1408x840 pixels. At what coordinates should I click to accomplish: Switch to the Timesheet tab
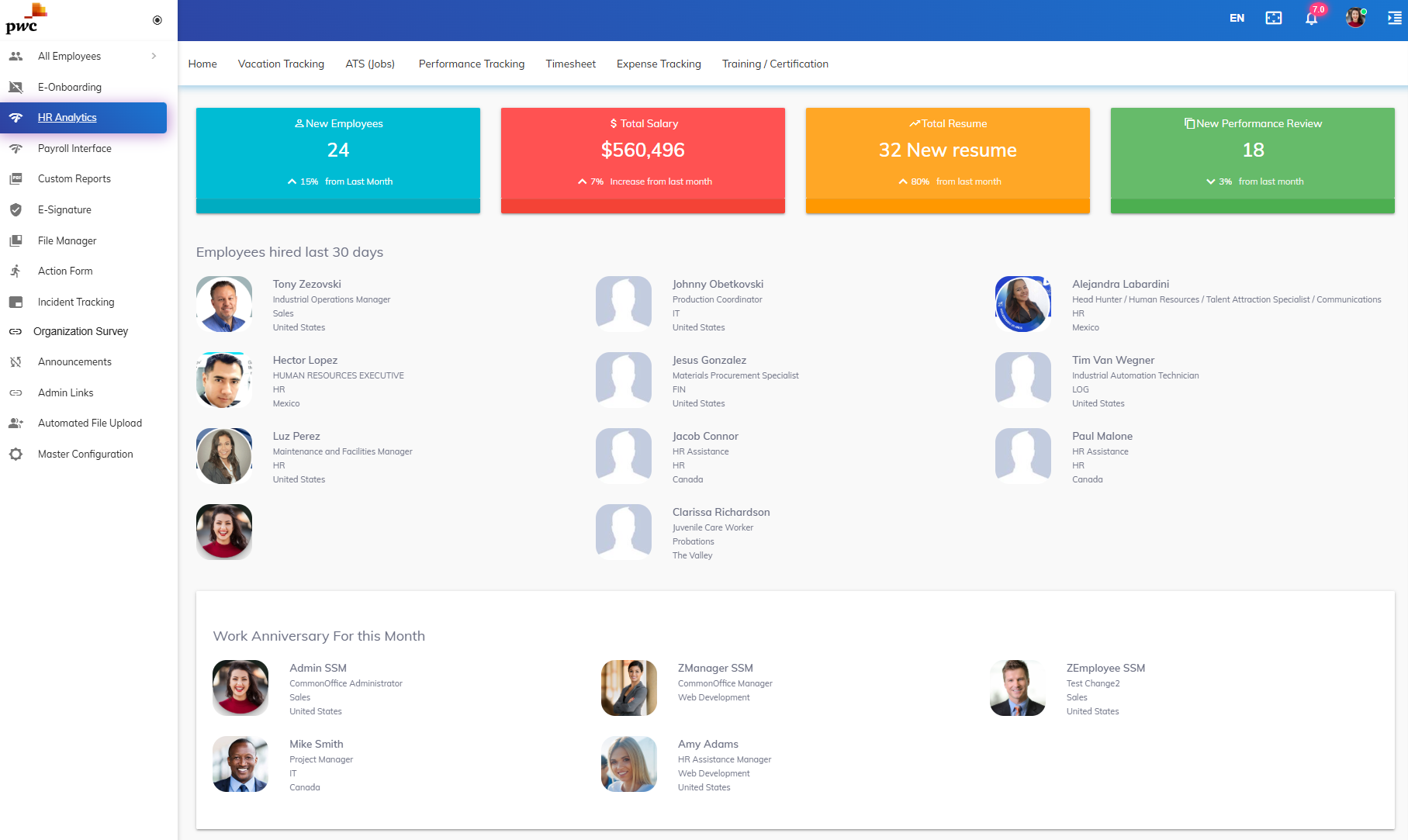click(570, 64)
